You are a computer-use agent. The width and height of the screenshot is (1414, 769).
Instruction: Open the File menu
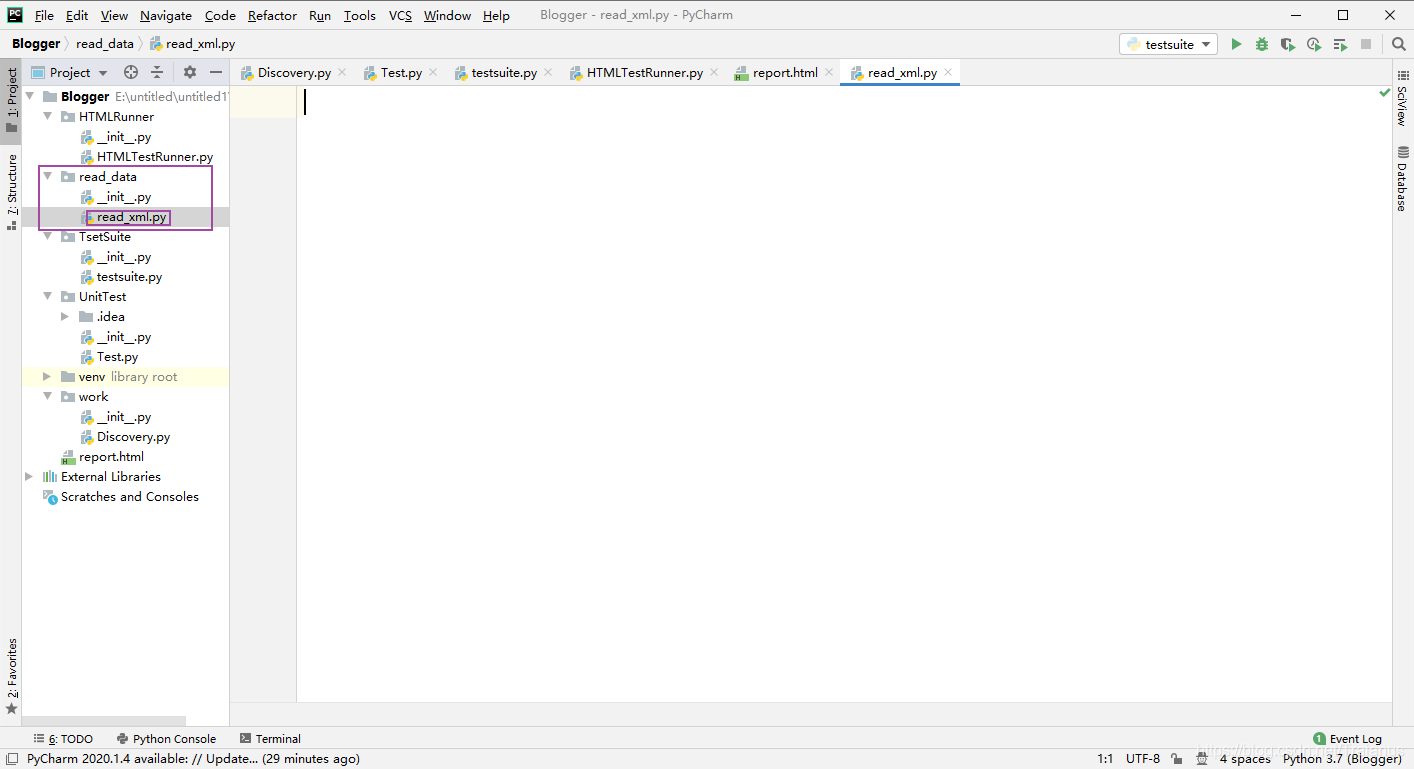coord(44,15)
